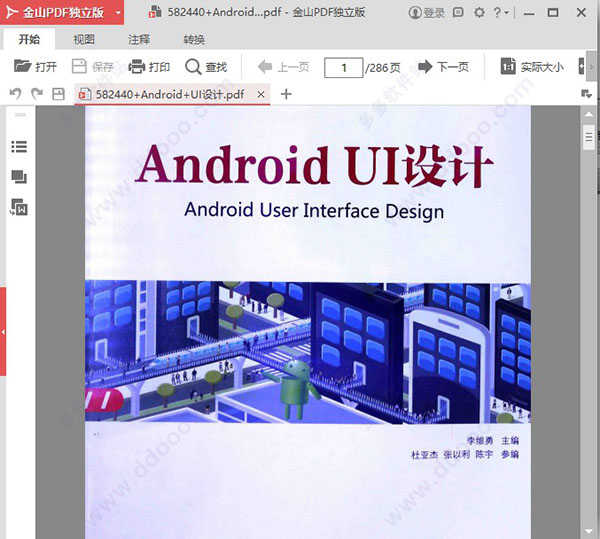Close the 582440+Android+UI设计.pdf tab
Viewport: 600px width, 539px height.
point(261,94)
